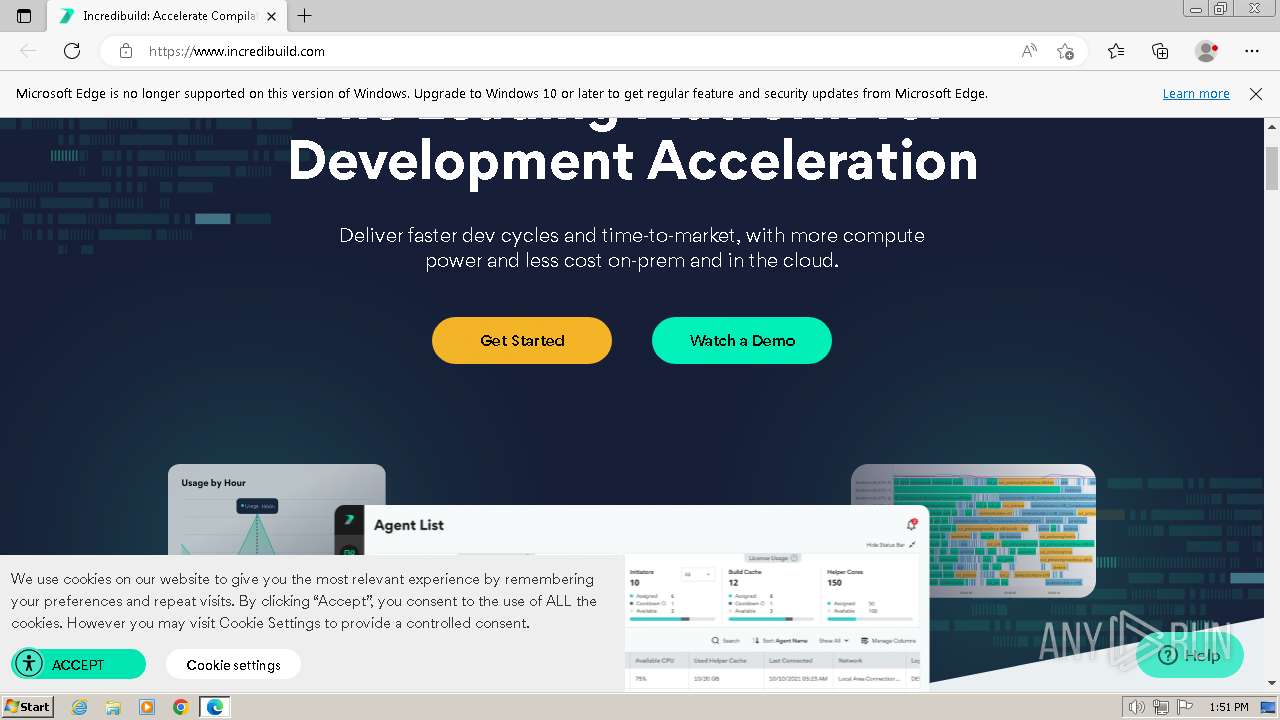Open the media player taskbar icon
The image size is (1280, 720).
[x=147, y=707]
